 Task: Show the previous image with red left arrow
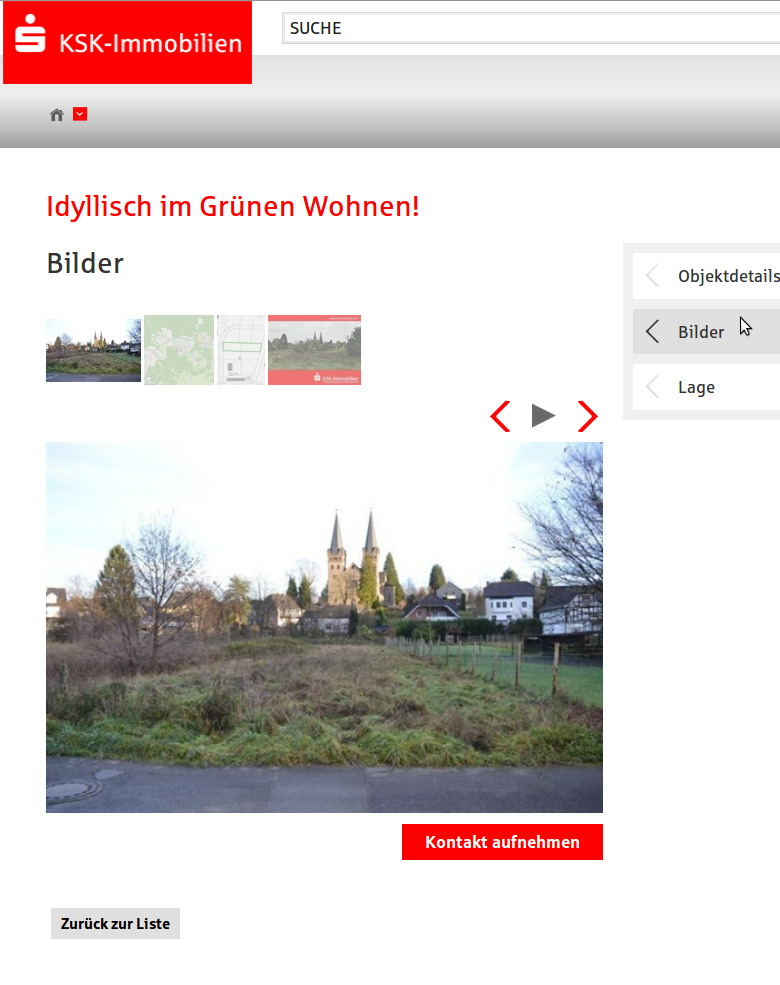point(501,416)
